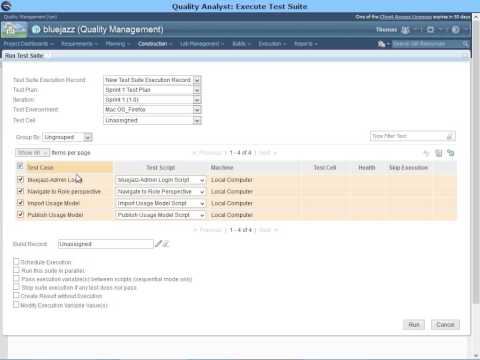Click the bluejazz-Admin Login test case name
This screenshot has height=360, width=480.
(55, 180)
